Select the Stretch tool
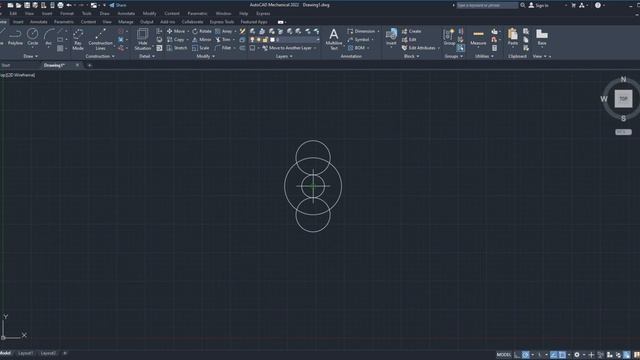The image size is (640, 360). (177, 48)
